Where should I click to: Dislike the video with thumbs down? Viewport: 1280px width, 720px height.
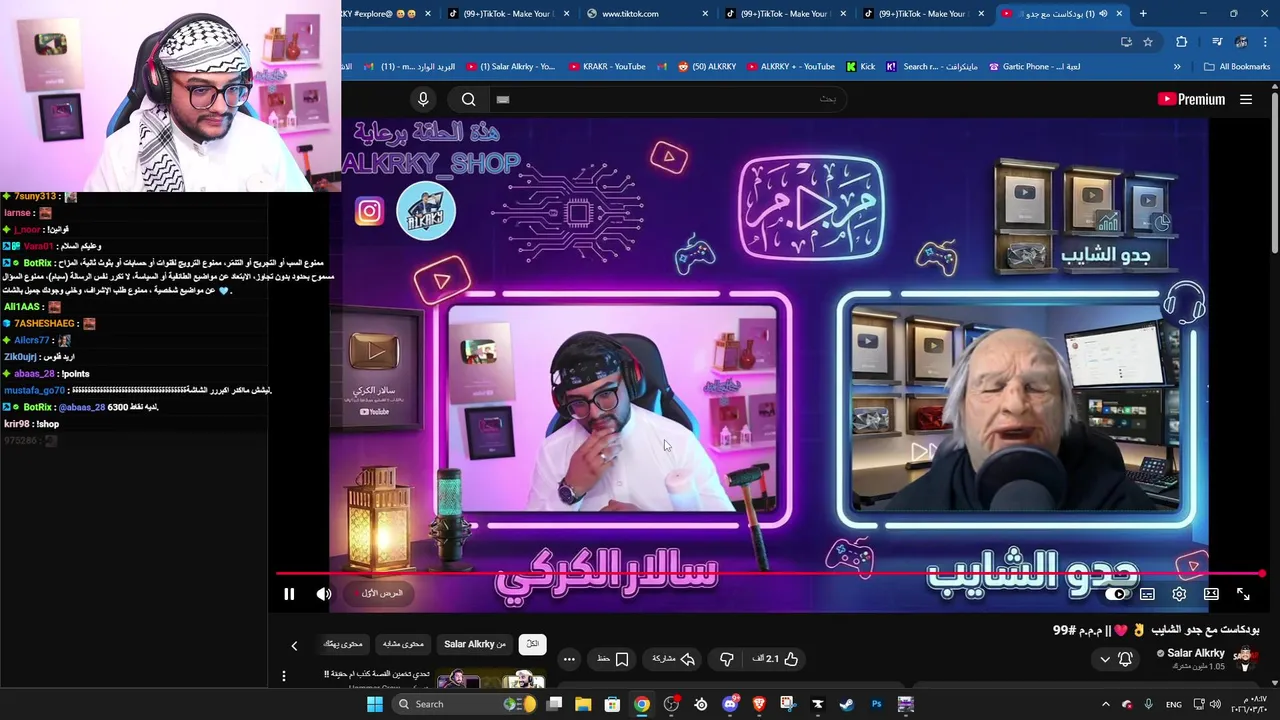point(727,659)
